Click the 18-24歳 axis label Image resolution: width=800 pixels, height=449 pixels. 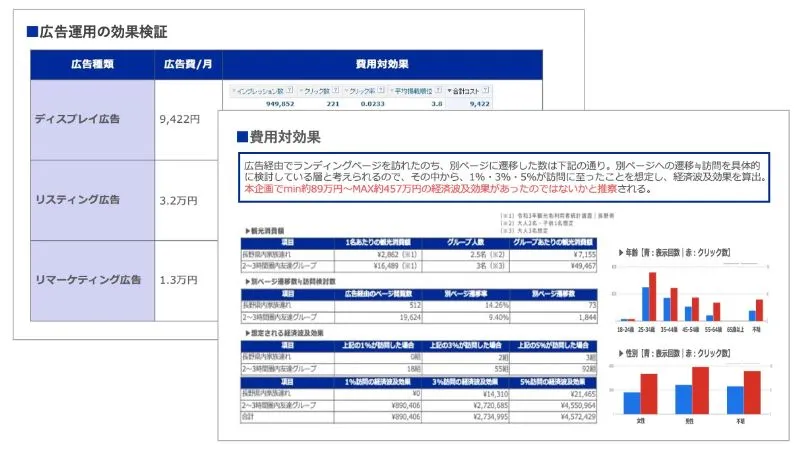click(626, 330)
